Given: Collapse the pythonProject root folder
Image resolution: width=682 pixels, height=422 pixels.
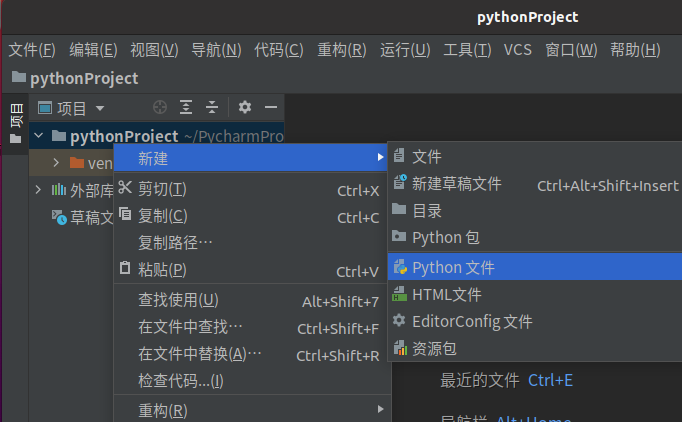Looking at the screenshot, I should point(39,136).
